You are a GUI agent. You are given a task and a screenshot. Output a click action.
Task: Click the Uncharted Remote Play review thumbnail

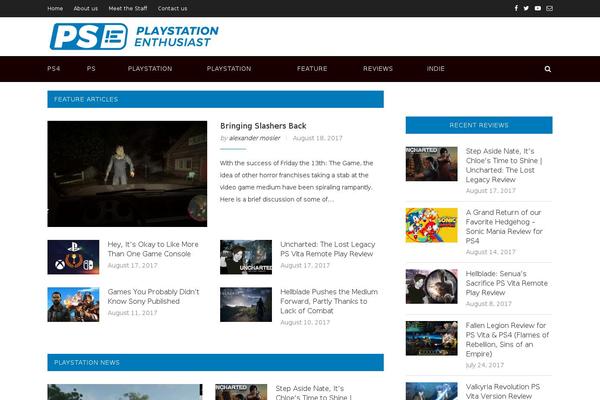246,257
